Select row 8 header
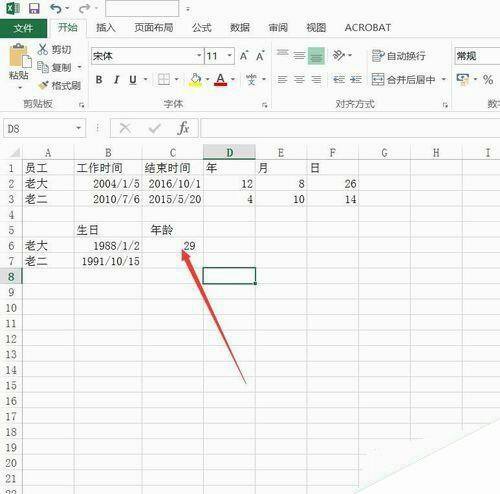Screen dimensions: 500x494 pos(11,276)
